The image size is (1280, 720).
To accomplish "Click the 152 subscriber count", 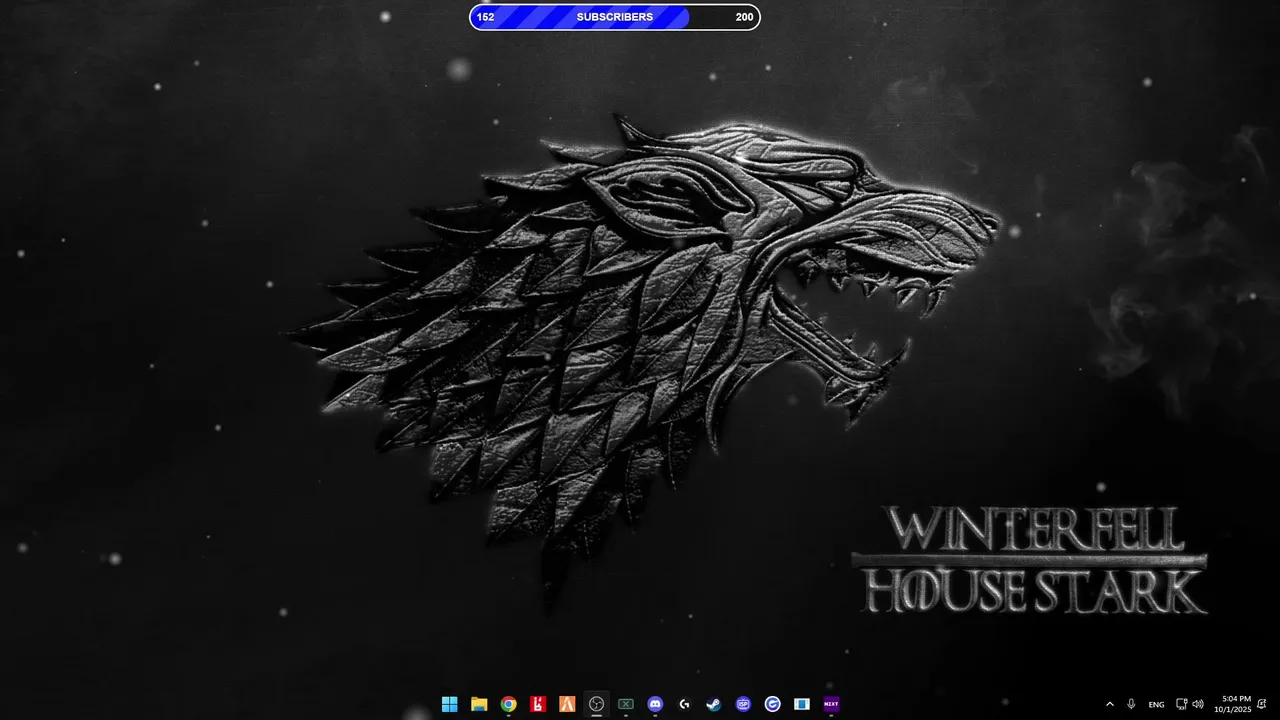I will (x=485, y=17).
